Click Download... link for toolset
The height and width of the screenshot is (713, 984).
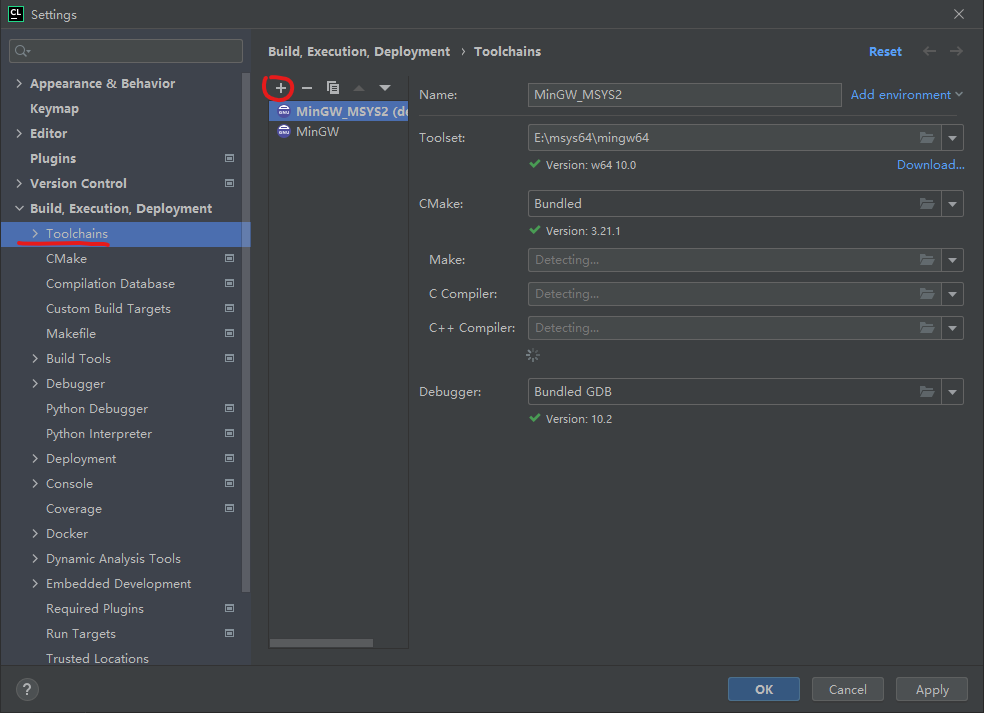pos(931,164)
